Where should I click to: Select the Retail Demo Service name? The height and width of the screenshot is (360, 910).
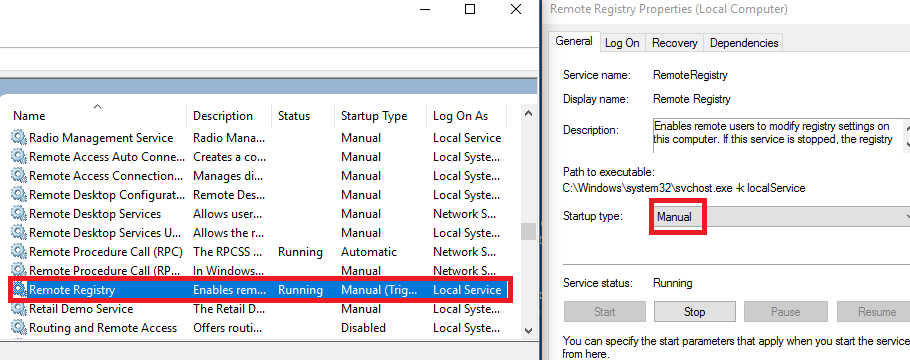click(x=81, y=309)
